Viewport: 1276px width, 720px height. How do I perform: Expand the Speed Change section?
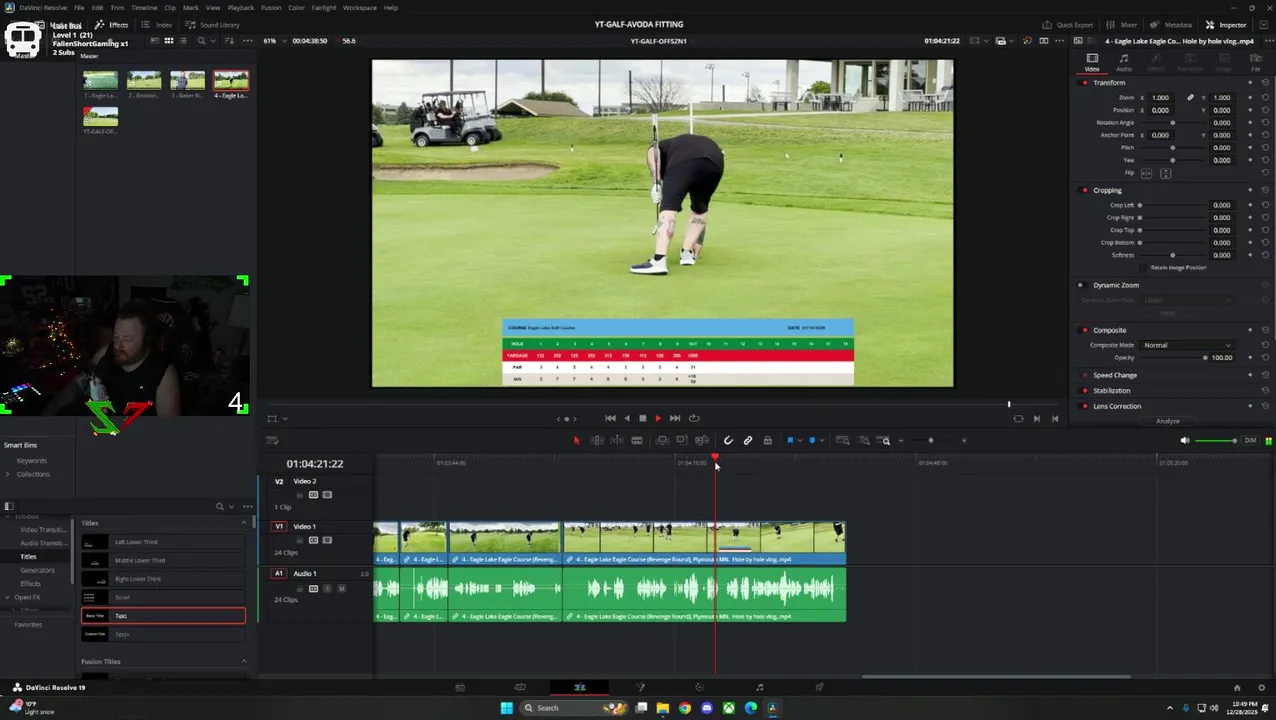(x=1115, y=375)
